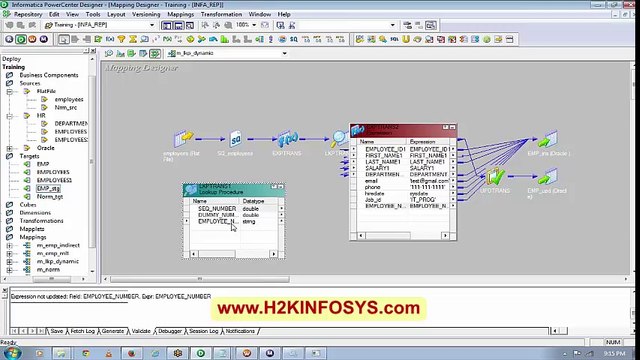Screen dimensions: 640x360
Task: Click the first icon on mapping toolbar
Action: (x=109, y=53)
